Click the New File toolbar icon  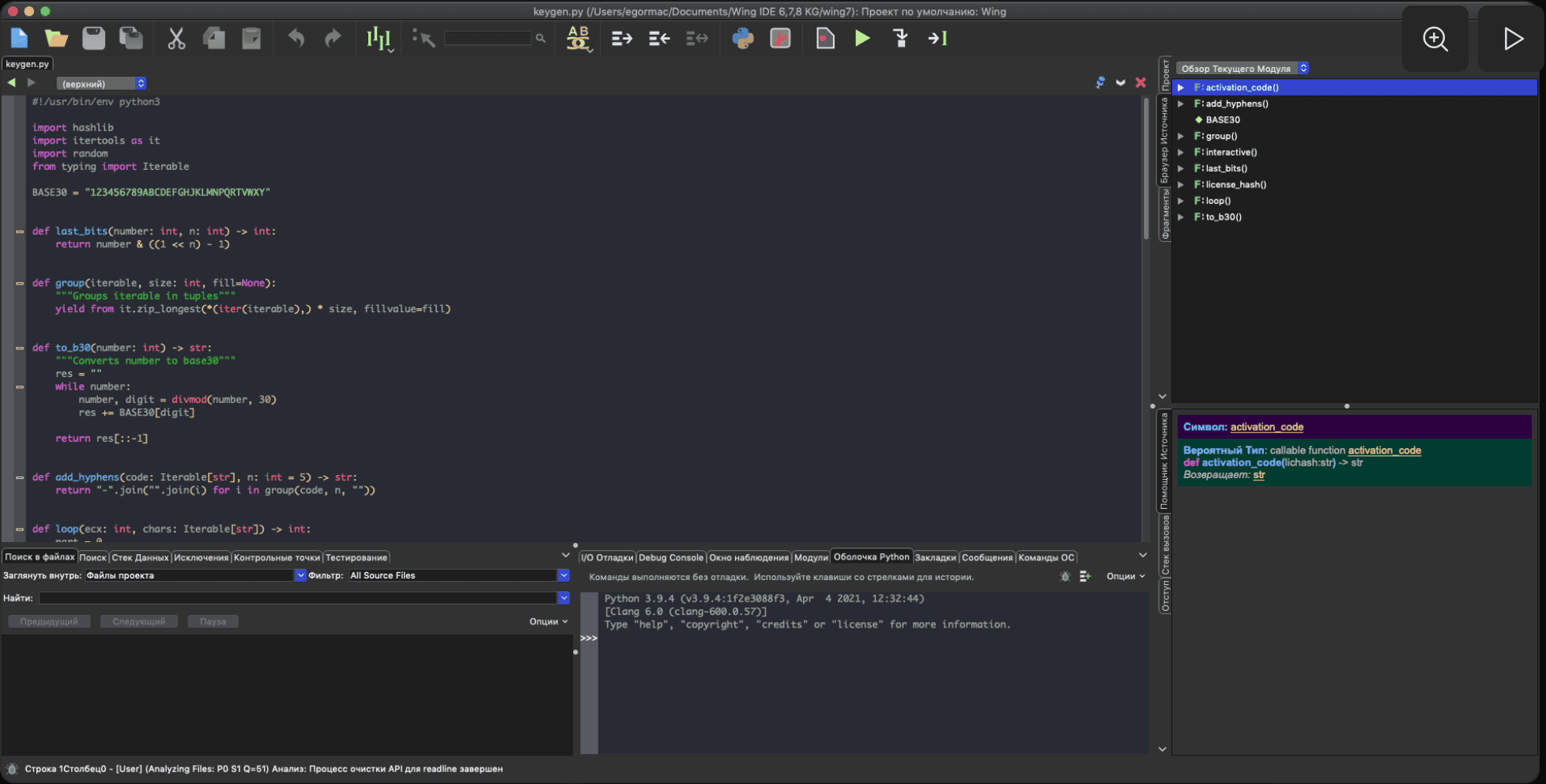[19, 38]
